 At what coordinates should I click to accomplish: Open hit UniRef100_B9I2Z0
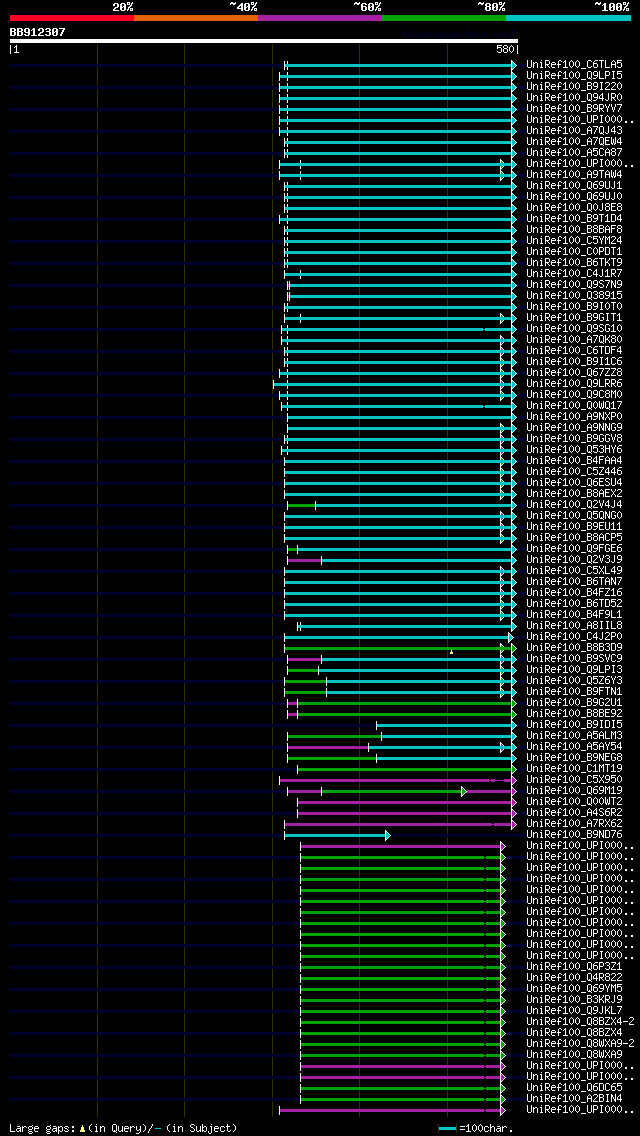pyautogui.click(x=574, y=86)
